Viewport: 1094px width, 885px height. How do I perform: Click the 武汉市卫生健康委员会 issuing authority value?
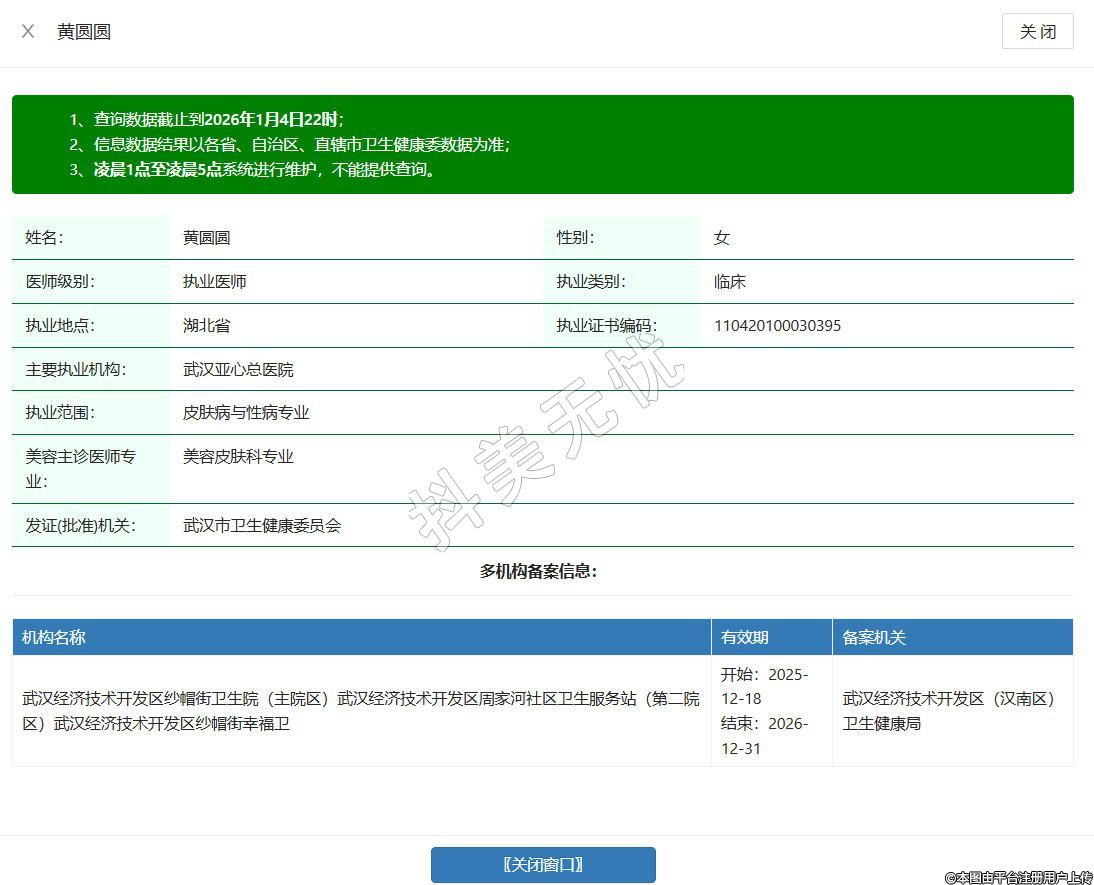pyautogui.click(x=262, y=526)
